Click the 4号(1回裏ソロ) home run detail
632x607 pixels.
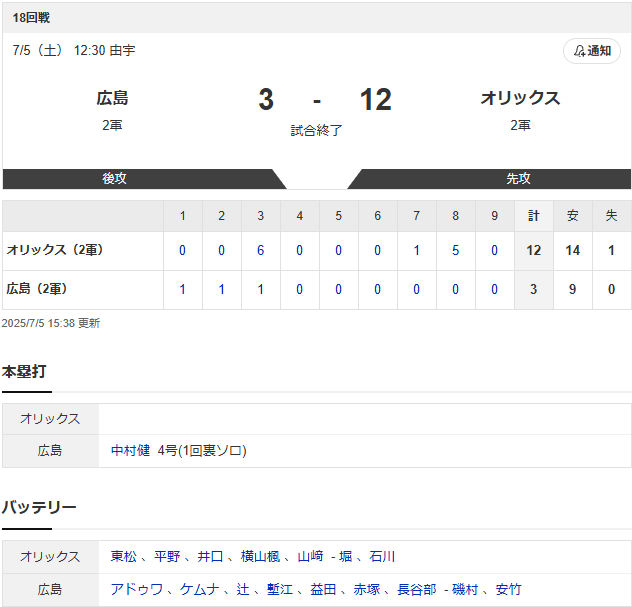pos(202,450)
